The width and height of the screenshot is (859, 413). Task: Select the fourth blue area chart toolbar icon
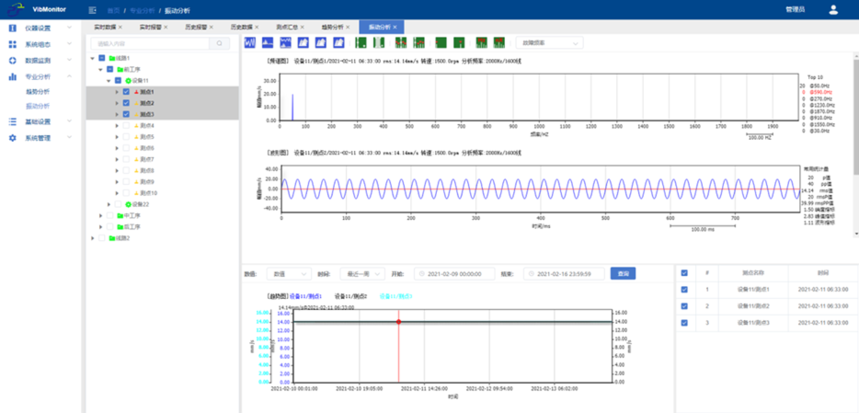coord(303,42)
